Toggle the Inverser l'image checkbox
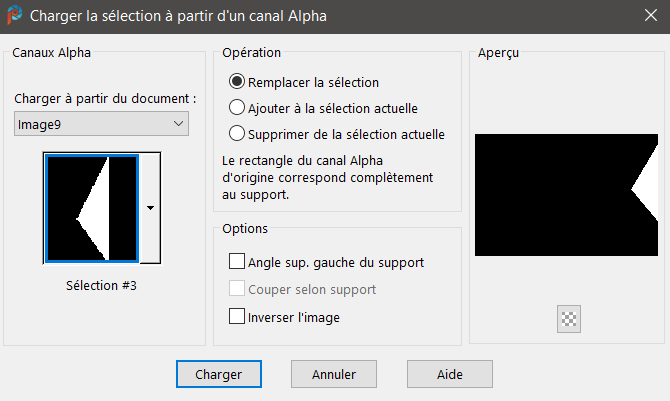The width and height of the screenshot is (670, 401). point(237,317)
